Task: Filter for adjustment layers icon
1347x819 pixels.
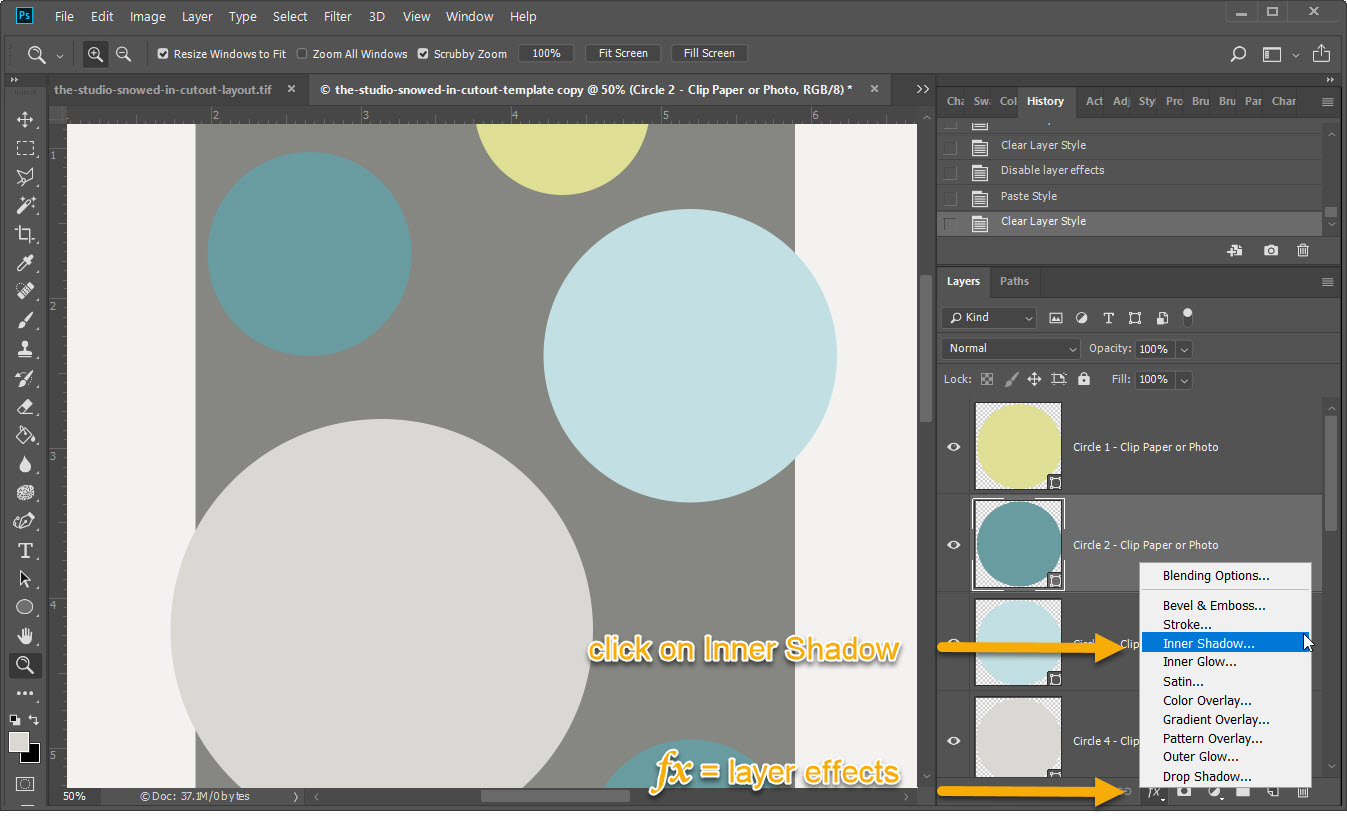Action: click(1081, 318)
